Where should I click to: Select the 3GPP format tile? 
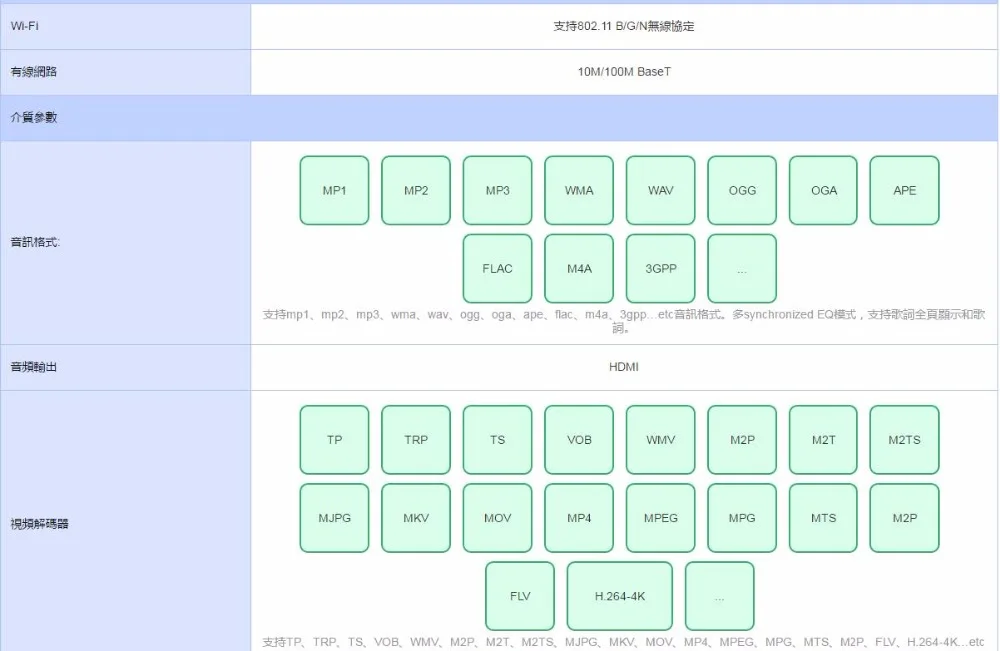pos(661,268)
